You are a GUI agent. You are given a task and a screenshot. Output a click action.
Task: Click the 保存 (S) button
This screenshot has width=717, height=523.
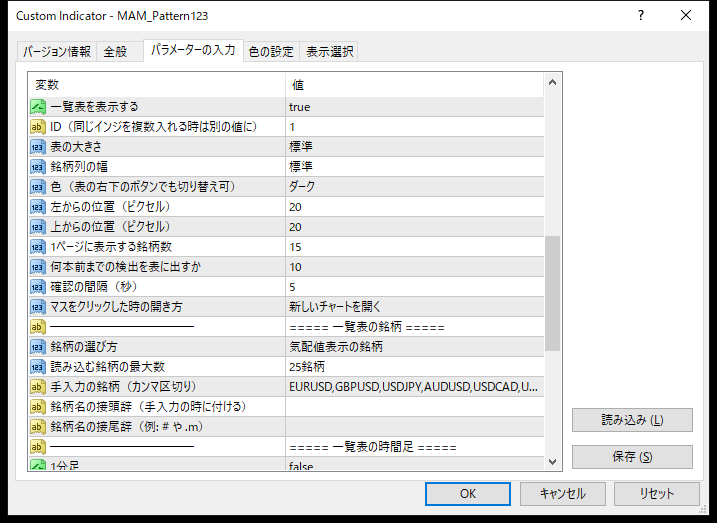(x=632, y=457)
